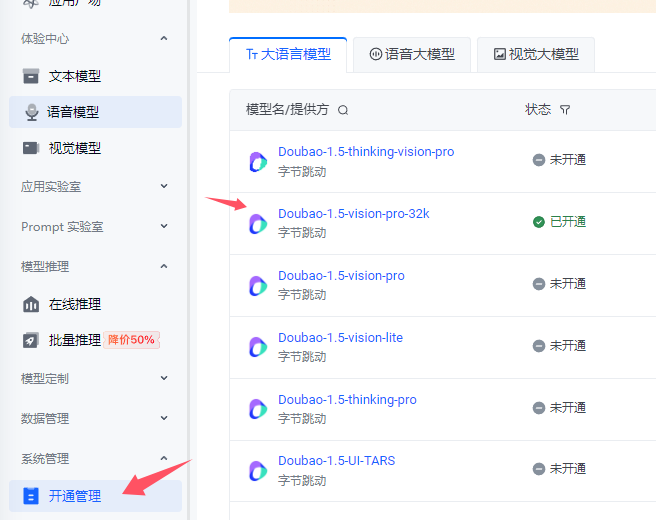Select the 大语言模型 tab
The width and height of the screenshot is (656, 520).
(x=288, y=55)
